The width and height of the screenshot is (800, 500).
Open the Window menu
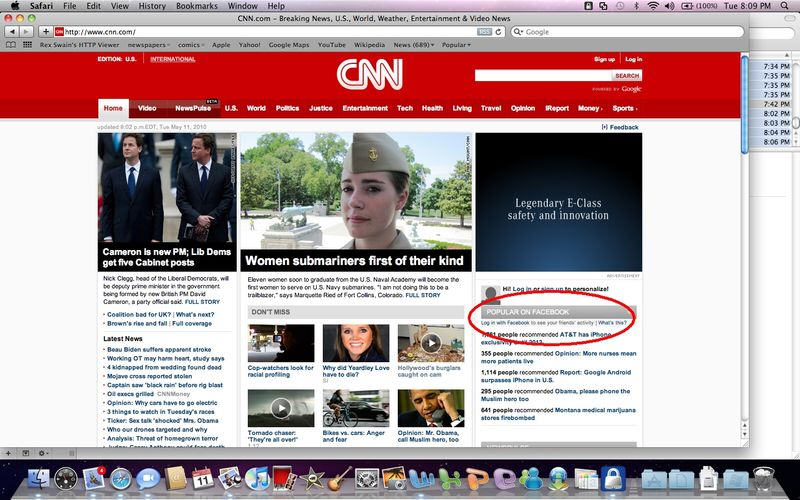tap(242, 6)
